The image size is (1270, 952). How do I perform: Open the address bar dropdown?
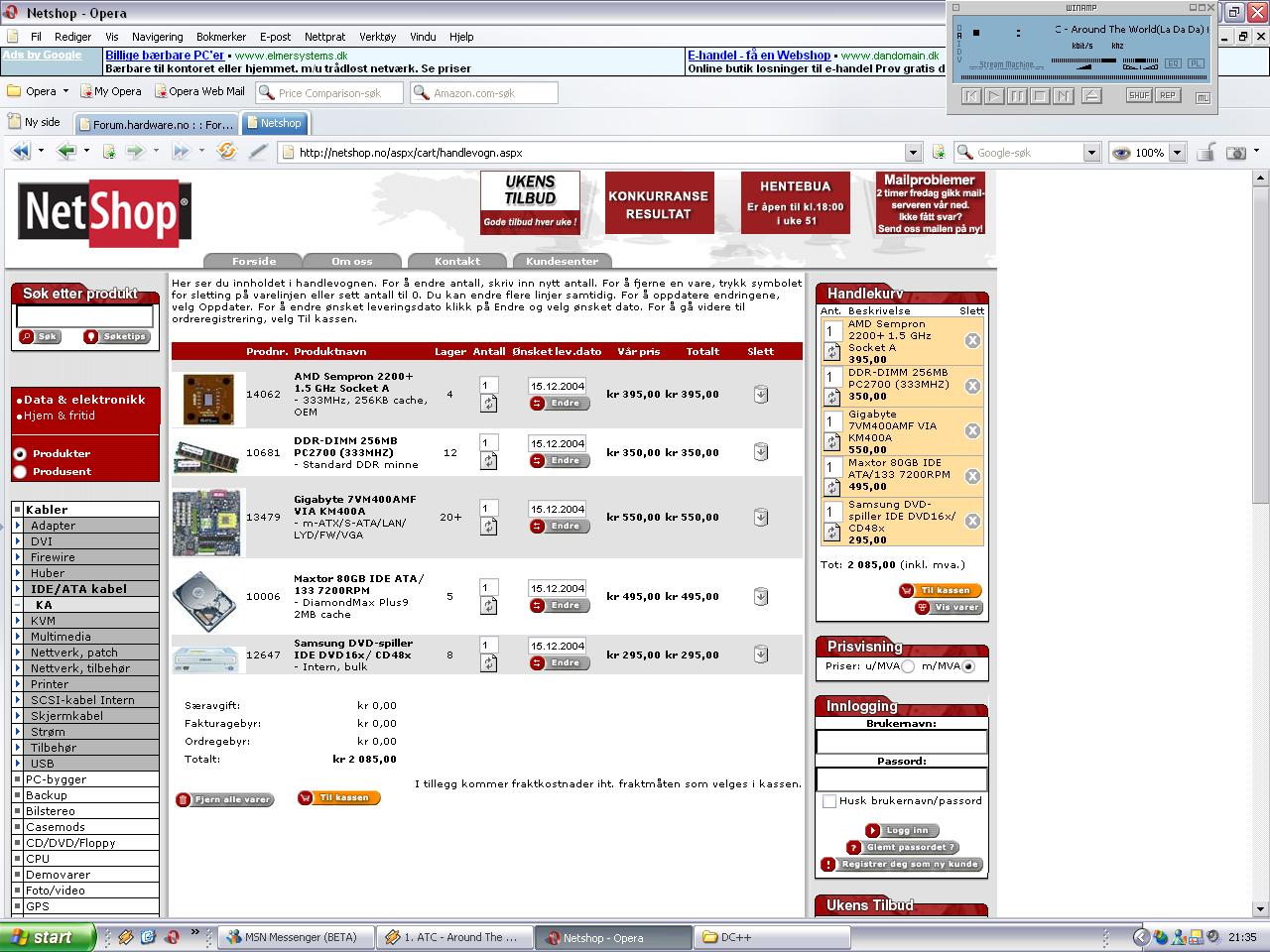click(x=913, y=153)
